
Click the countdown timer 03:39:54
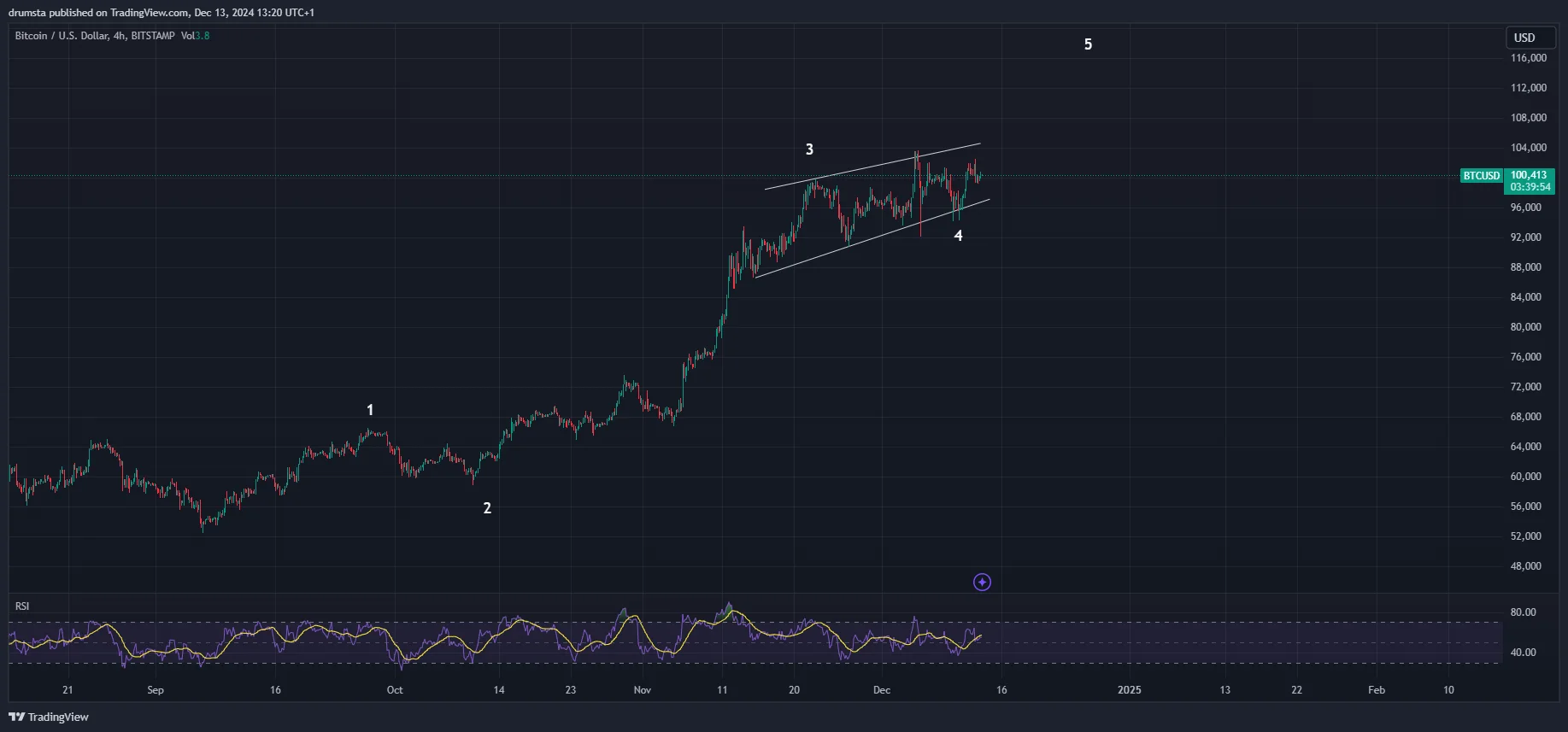(1530, 187)
